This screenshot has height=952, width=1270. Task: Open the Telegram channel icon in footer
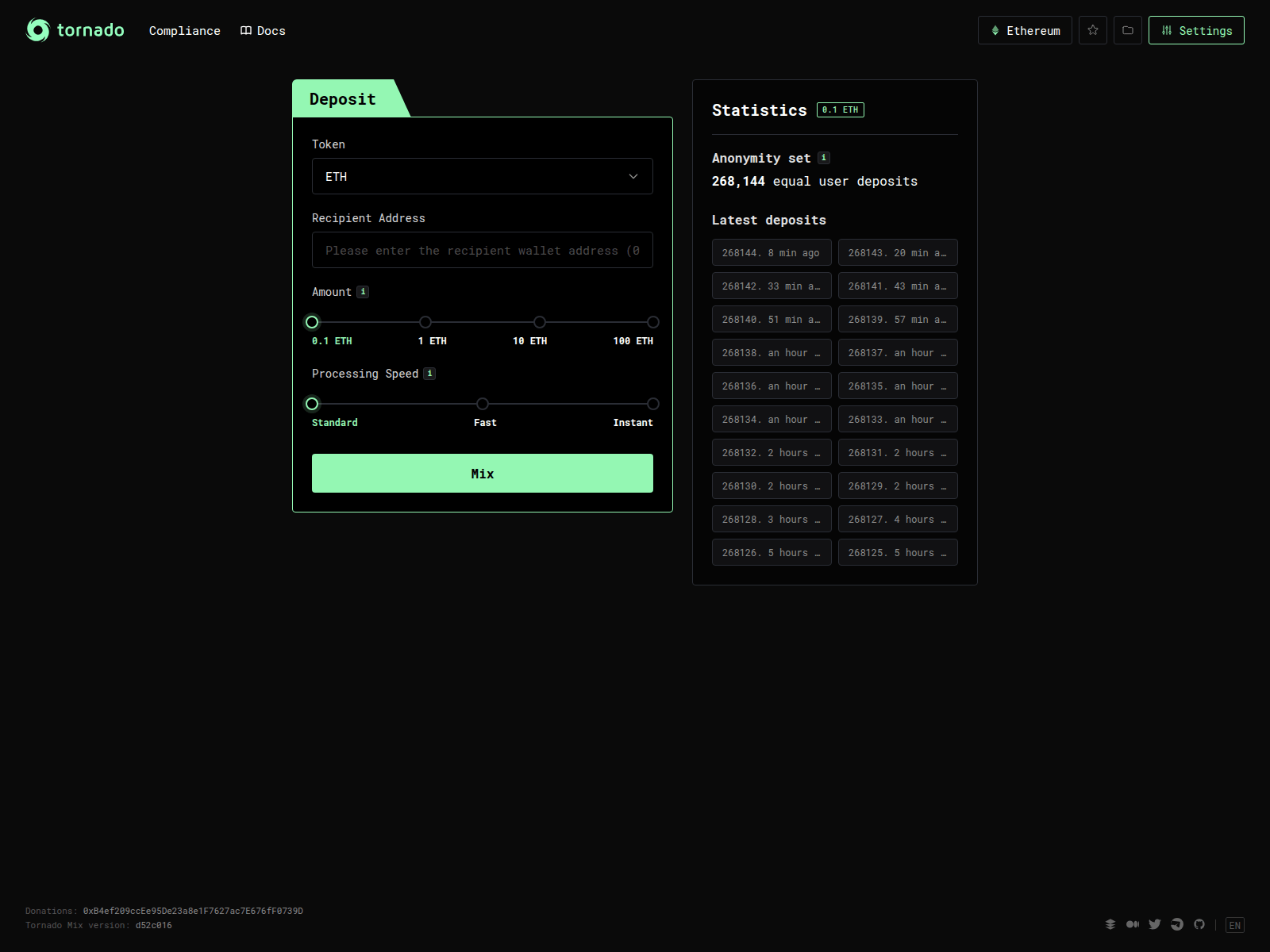click(x=1177, y=924)
